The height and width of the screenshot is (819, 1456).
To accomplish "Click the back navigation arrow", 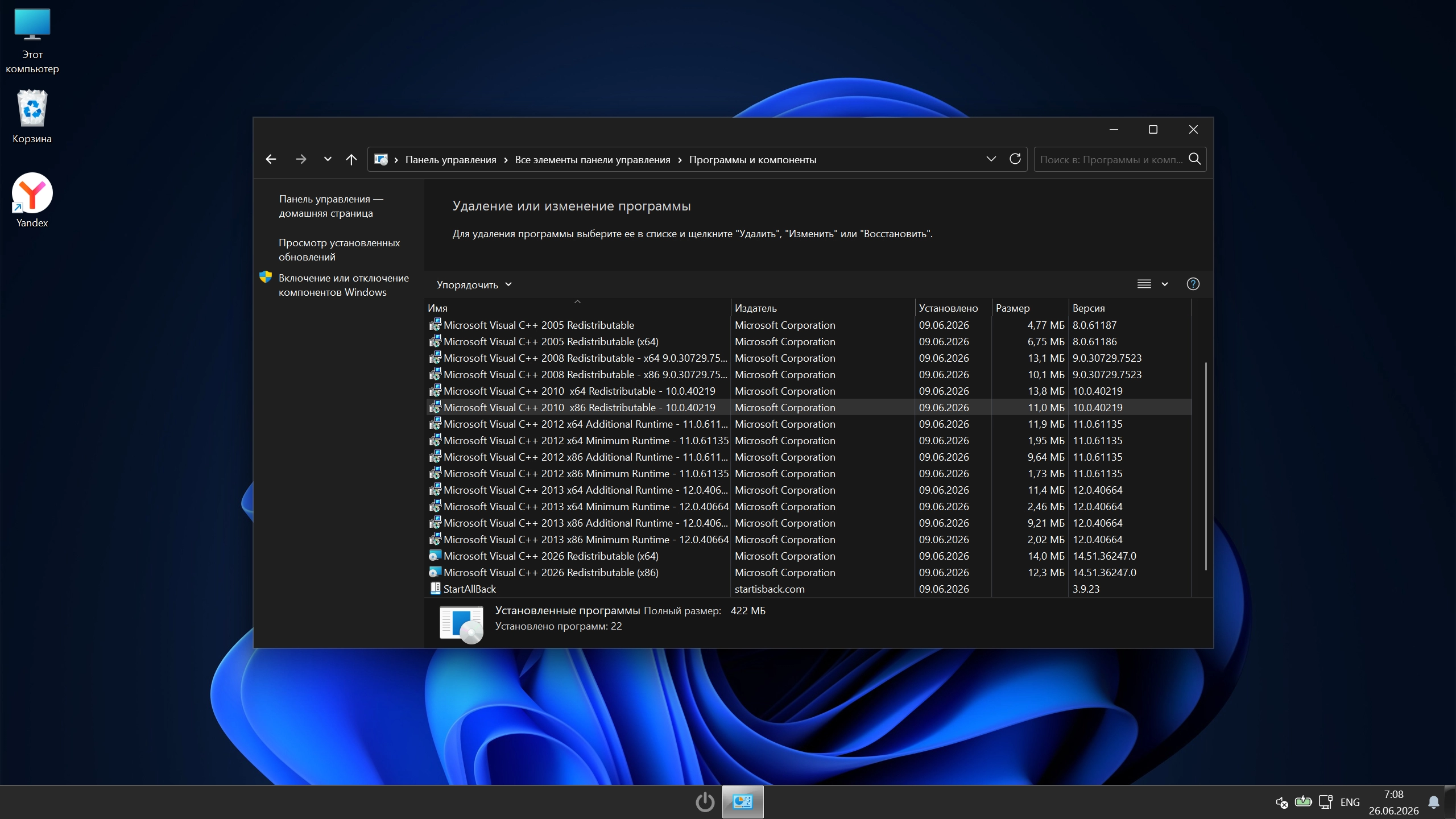I will [x=271, y=159].
